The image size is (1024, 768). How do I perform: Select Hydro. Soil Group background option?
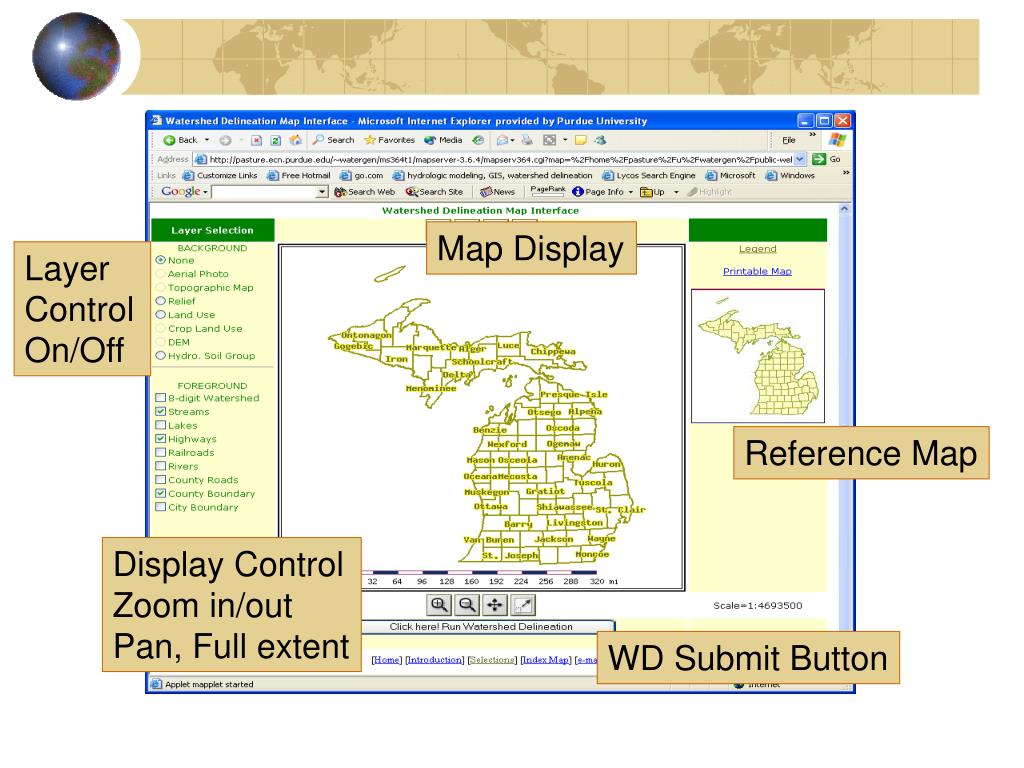pyautogui.click(x=161, y=356)
